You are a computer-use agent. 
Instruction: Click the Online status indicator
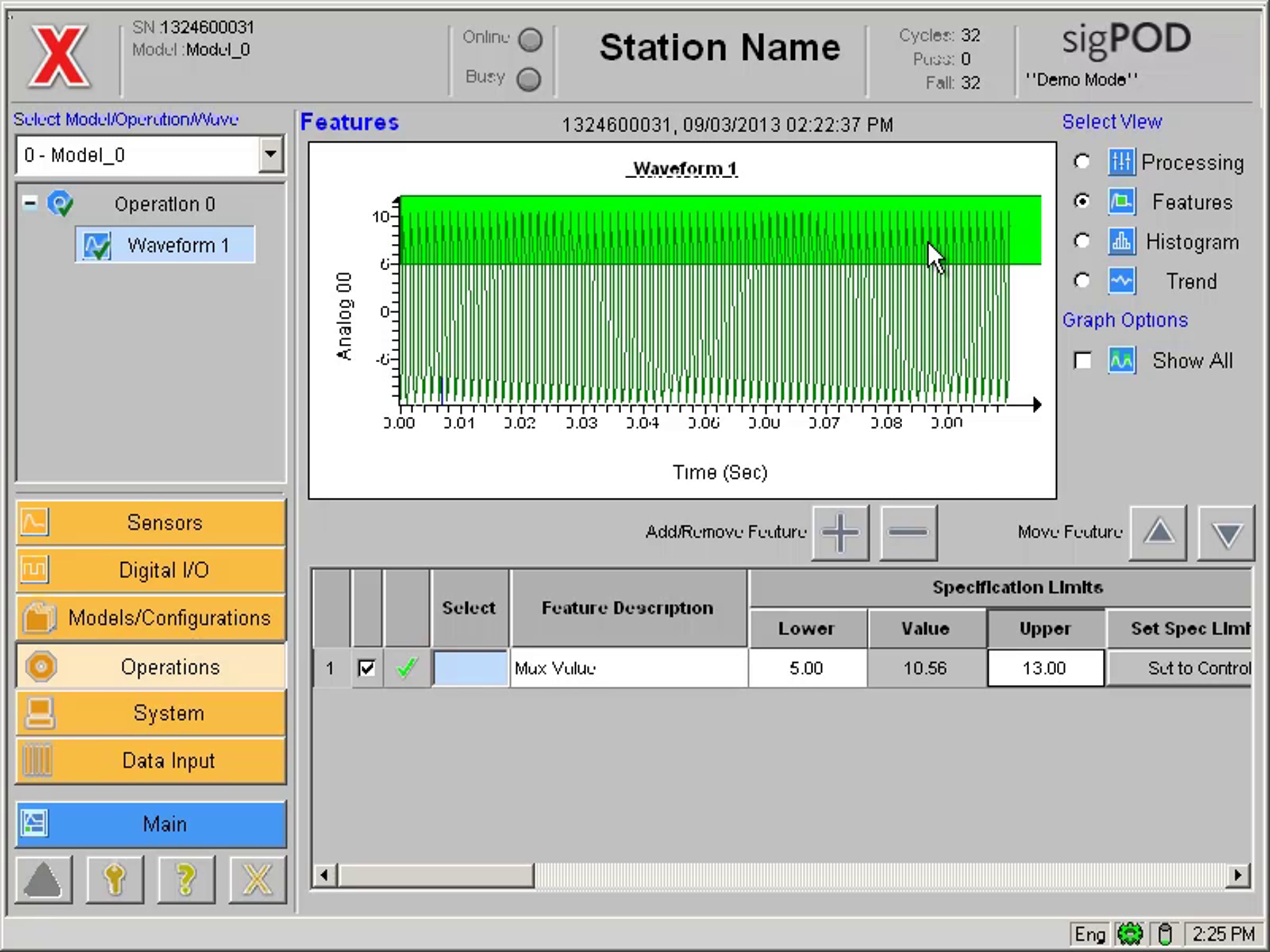530,40
